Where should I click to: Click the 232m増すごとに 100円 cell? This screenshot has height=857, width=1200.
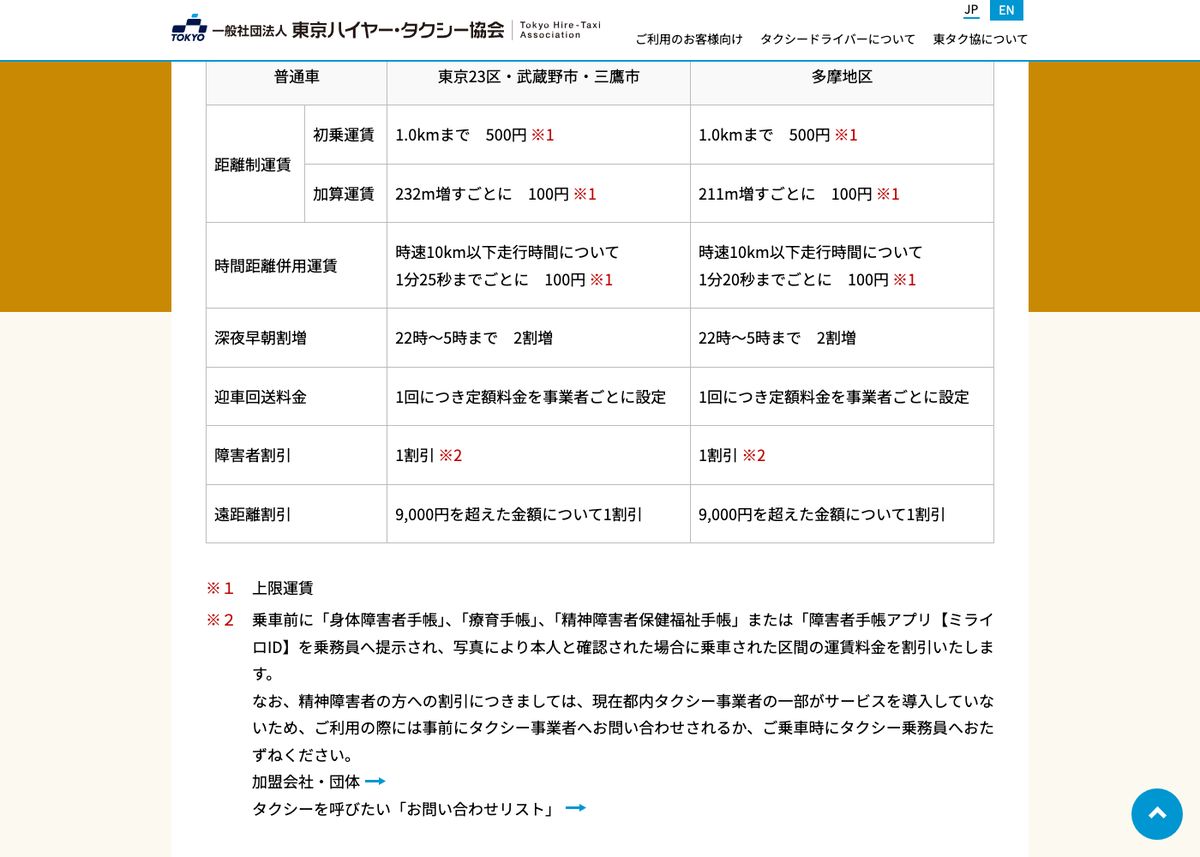click(x=539, y=193)
